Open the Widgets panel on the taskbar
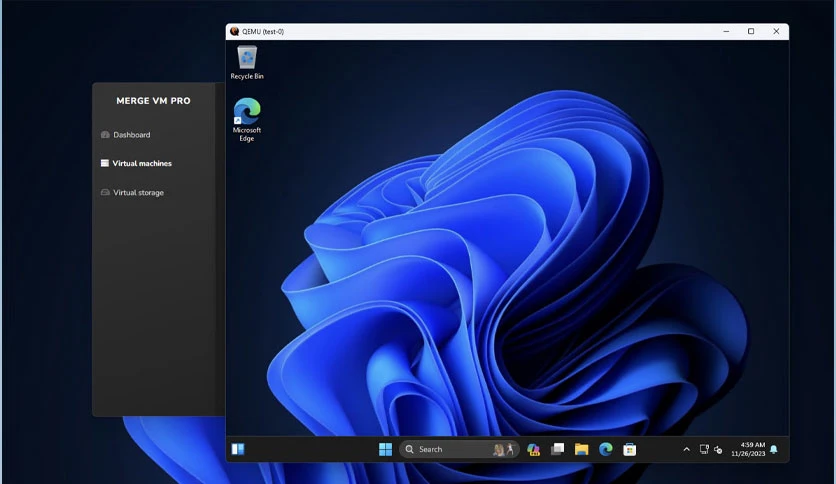 pos(238,449)
